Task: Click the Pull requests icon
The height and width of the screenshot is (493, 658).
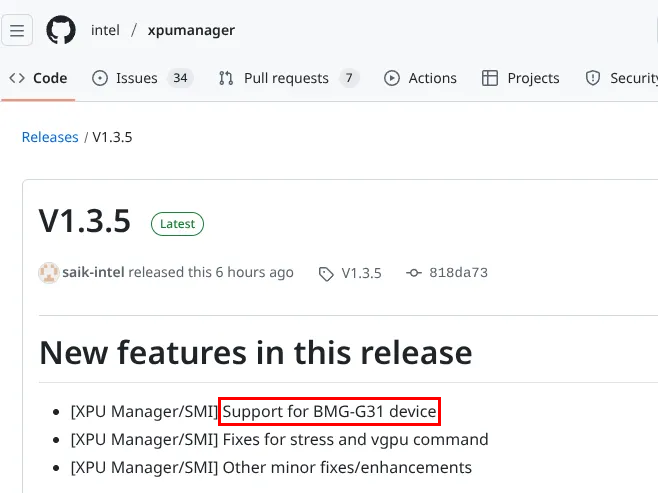Action: 226,78
